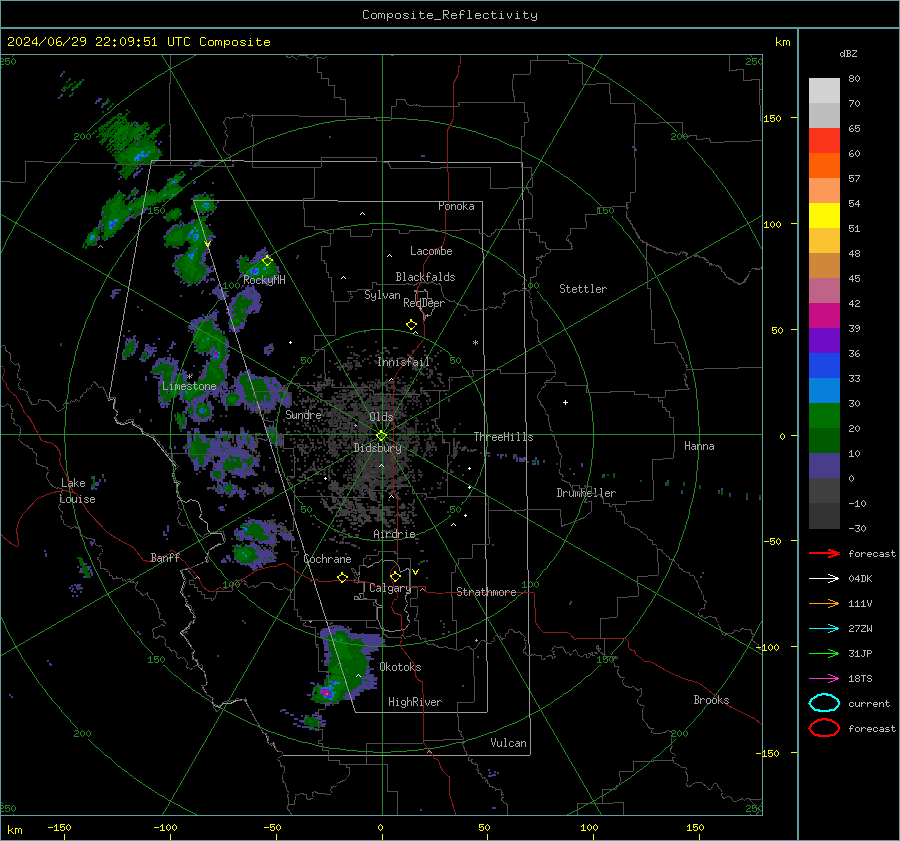Click the white asterisk marker above Limestone
The width and height of the screenshot is (900, 841).
[189, 377]
